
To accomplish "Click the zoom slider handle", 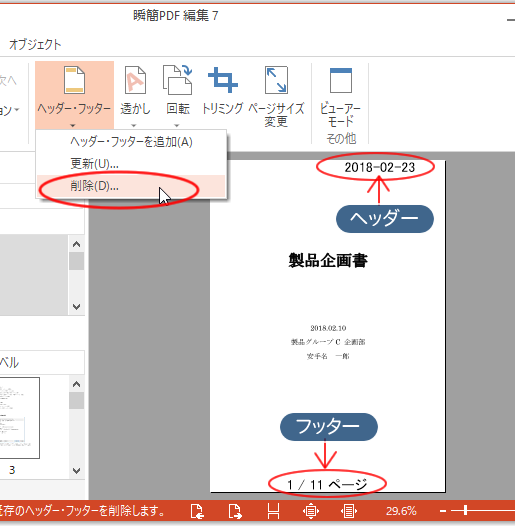I will [466, 511].
